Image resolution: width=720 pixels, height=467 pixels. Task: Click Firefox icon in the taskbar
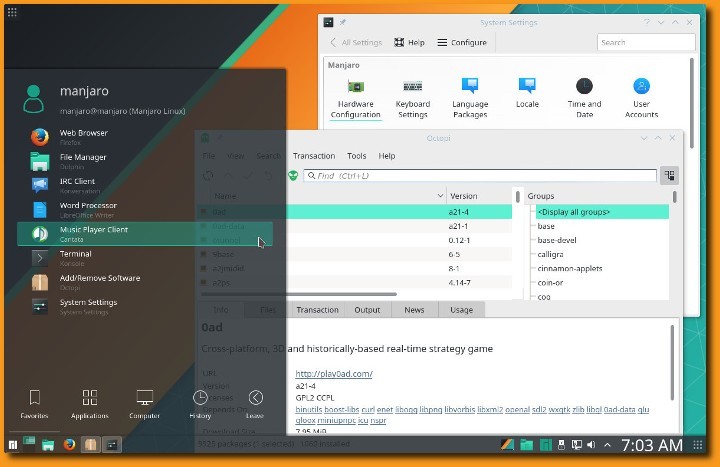click(69, 444)
